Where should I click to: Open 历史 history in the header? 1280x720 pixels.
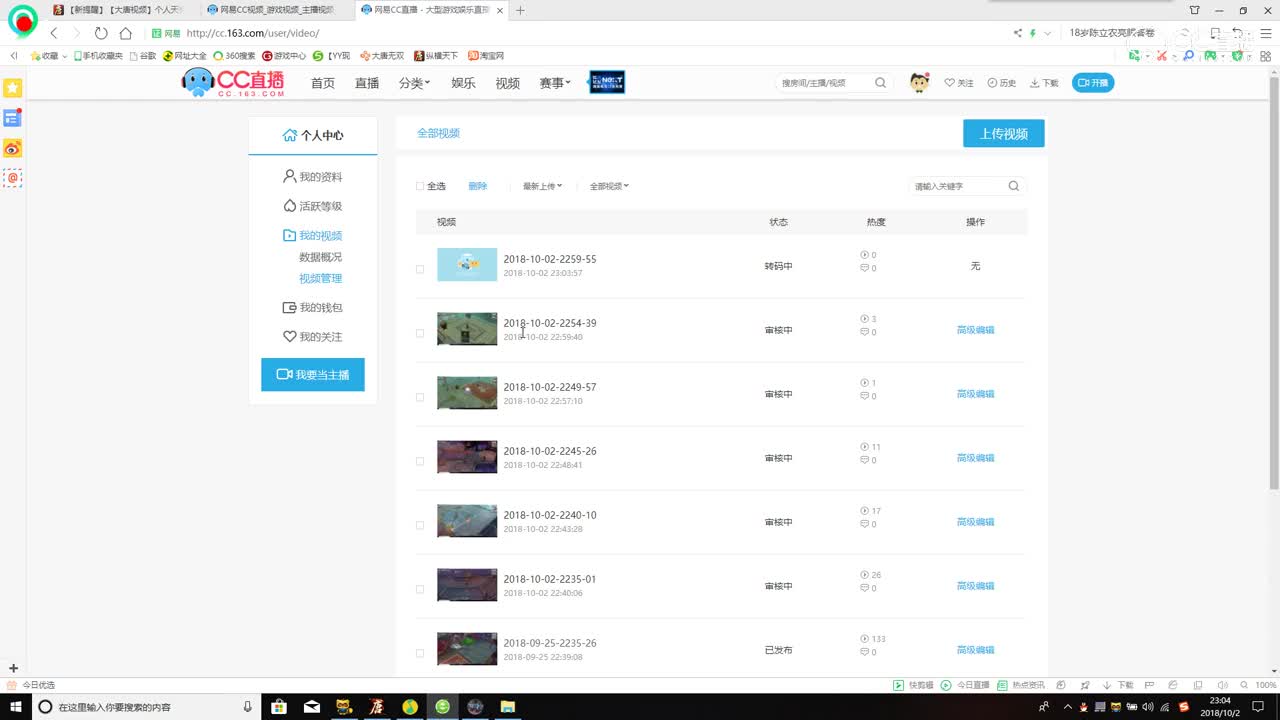[1001, 83]
